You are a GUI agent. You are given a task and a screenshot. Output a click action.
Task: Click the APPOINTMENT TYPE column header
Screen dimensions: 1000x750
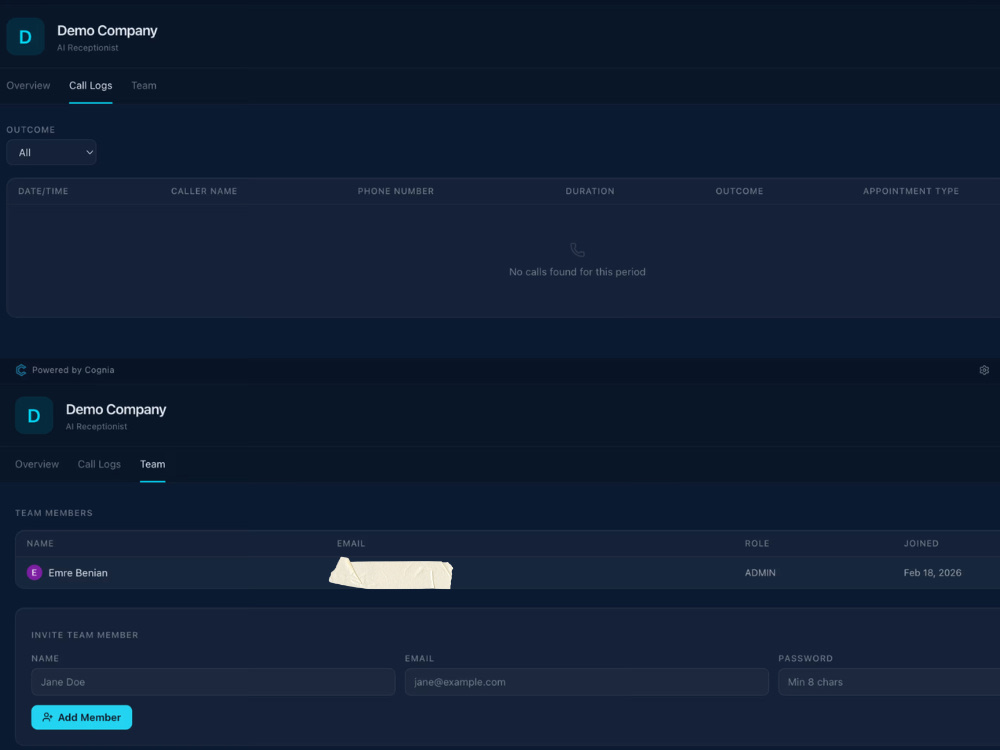(x=911, y=191)
